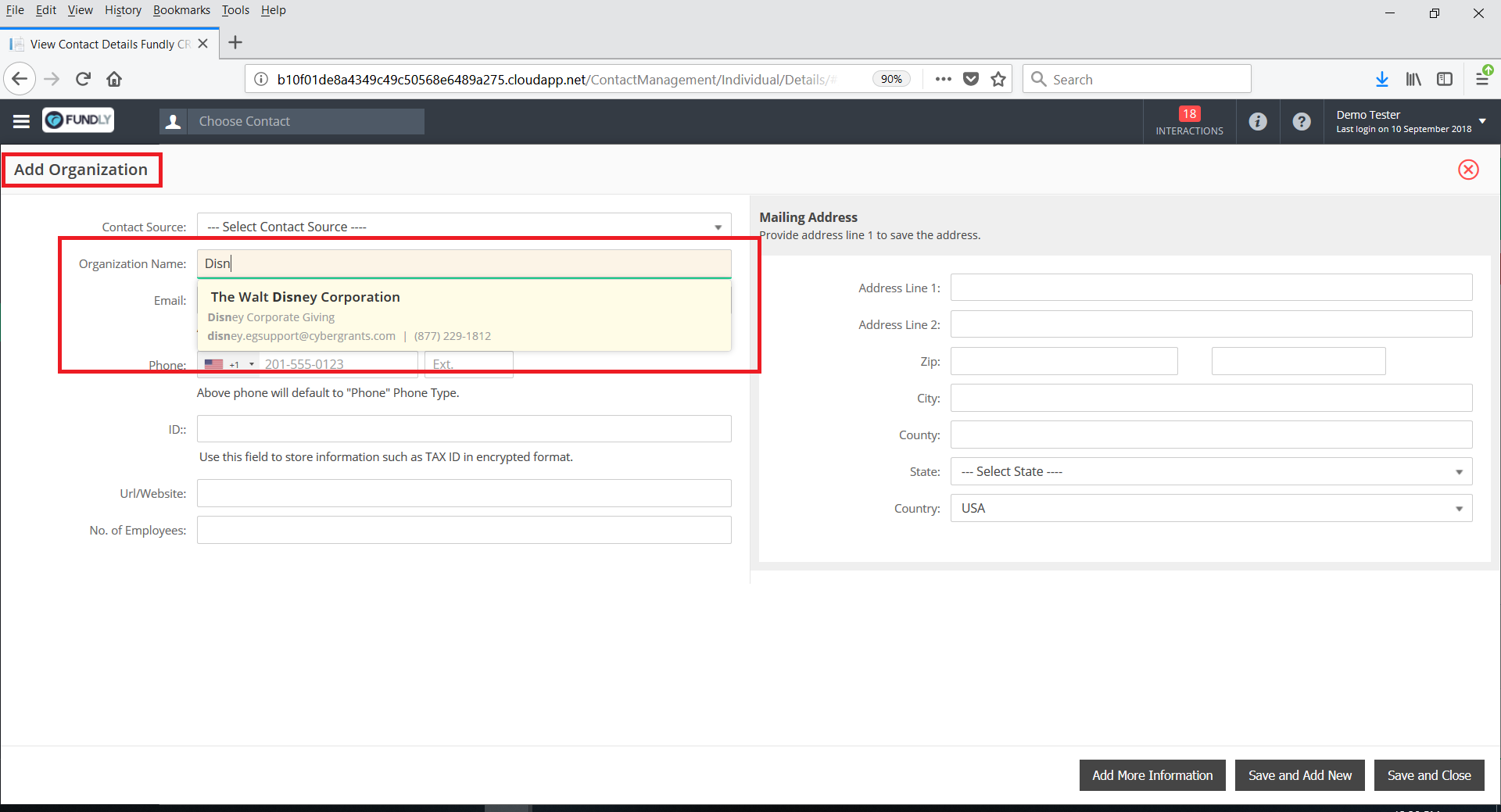Toggle the sidebar view icon
Viewport: 1501px width, 812px height.
pos(1445,79)
